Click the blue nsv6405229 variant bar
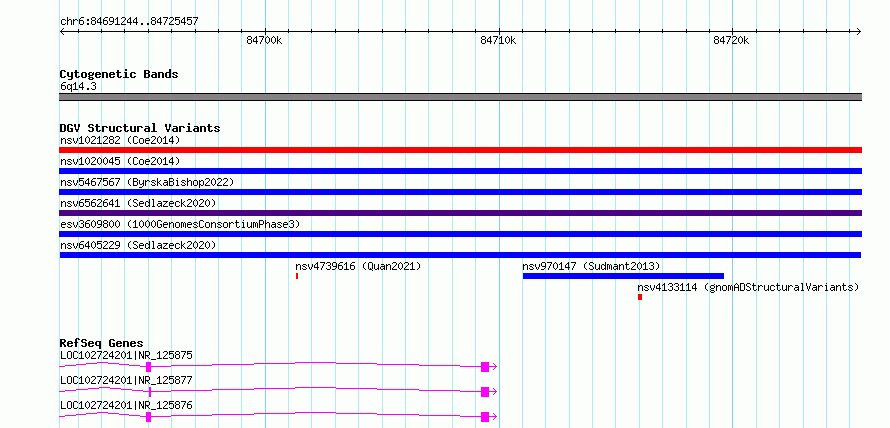 coord(460,255)
